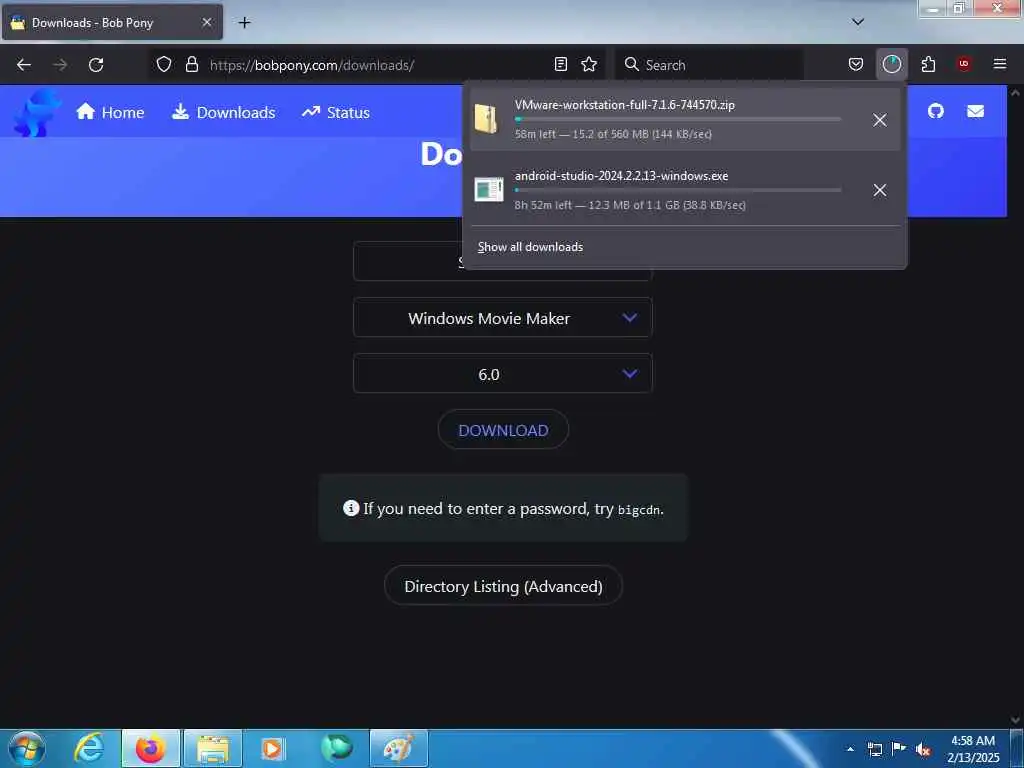Select the Downloads - Bob Pony tab

click(x=112, y=22)
